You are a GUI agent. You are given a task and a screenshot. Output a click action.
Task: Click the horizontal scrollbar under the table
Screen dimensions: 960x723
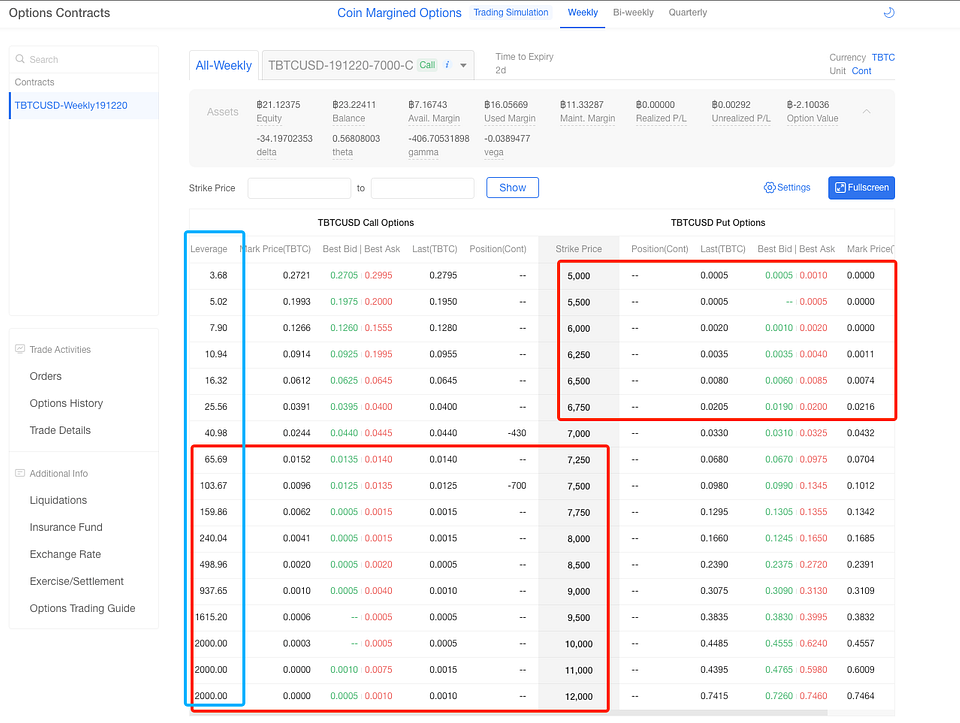(x=508, y=713)
